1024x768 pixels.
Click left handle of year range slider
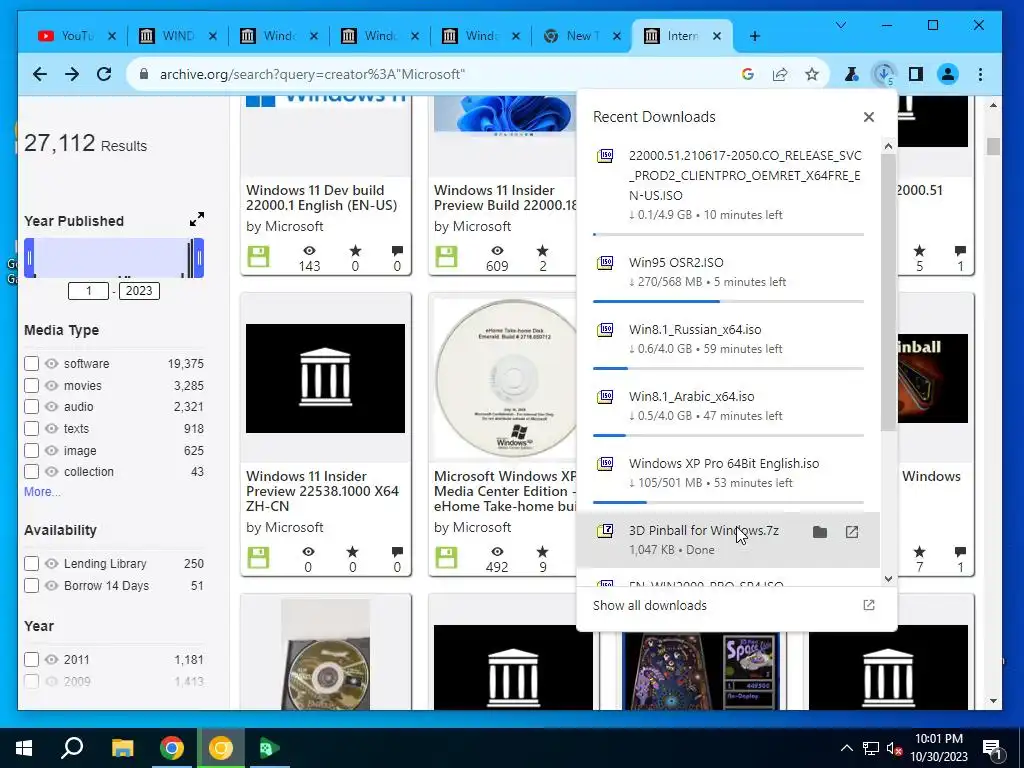(x=29, y=258)
